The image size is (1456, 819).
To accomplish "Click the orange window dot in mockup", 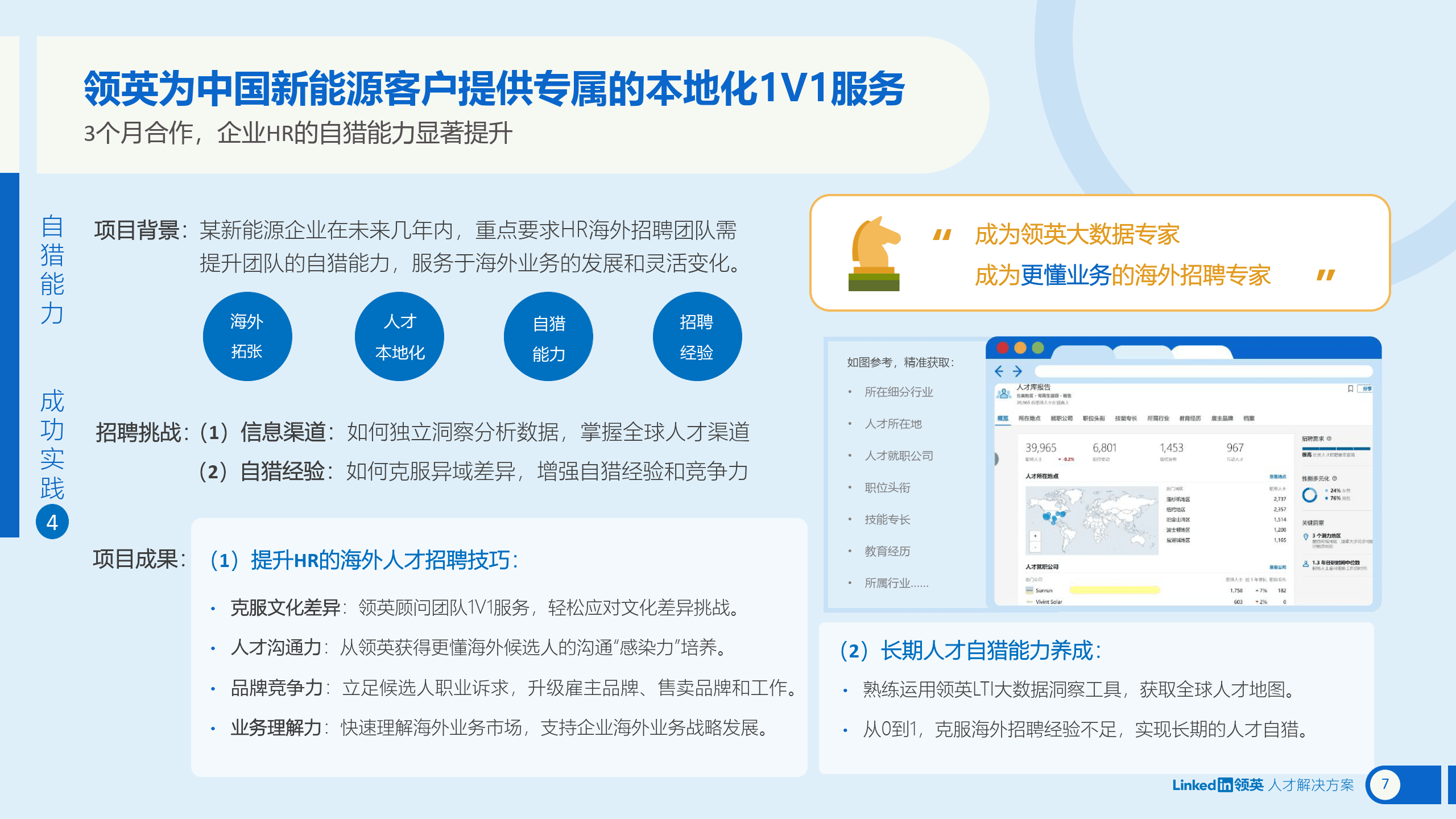I will (1020, 348).
